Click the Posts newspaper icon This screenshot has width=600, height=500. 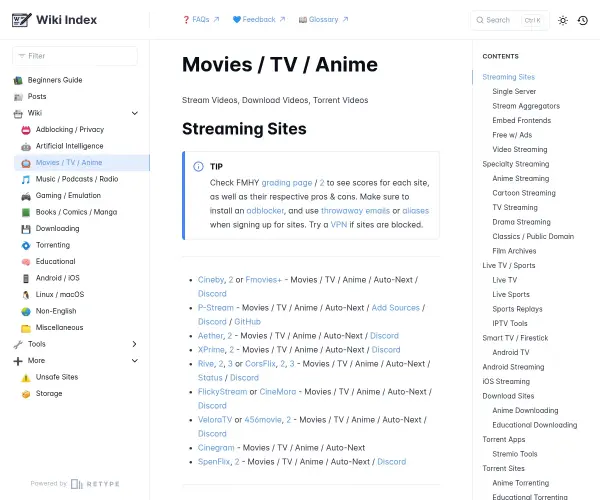point(18,97)
